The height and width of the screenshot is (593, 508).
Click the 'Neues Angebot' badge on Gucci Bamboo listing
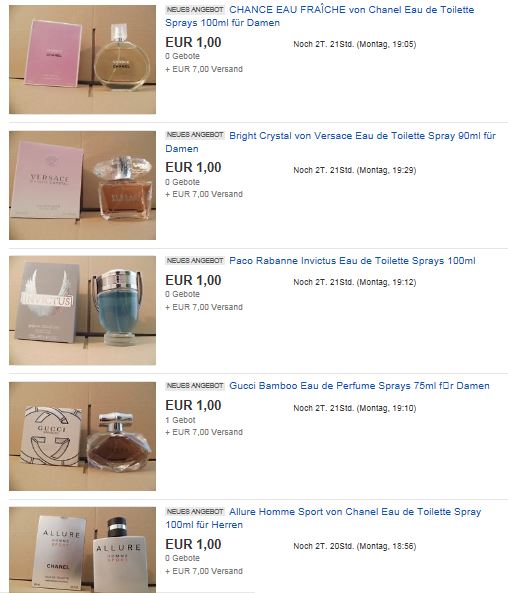click(195, 385)
